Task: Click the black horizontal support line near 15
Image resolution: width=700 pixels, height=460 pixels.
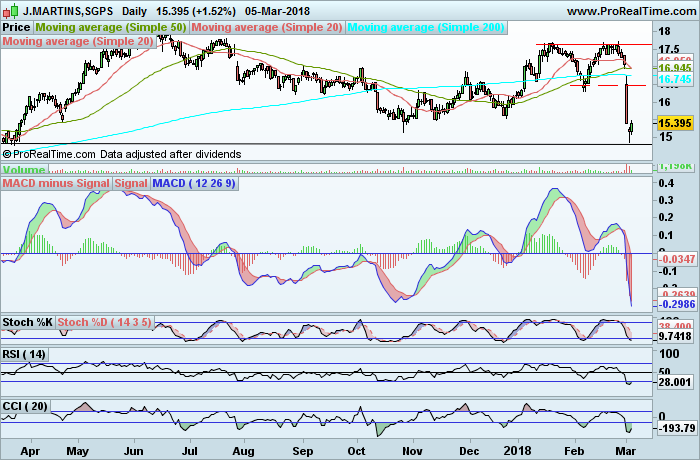Action: tap(326, 144)
